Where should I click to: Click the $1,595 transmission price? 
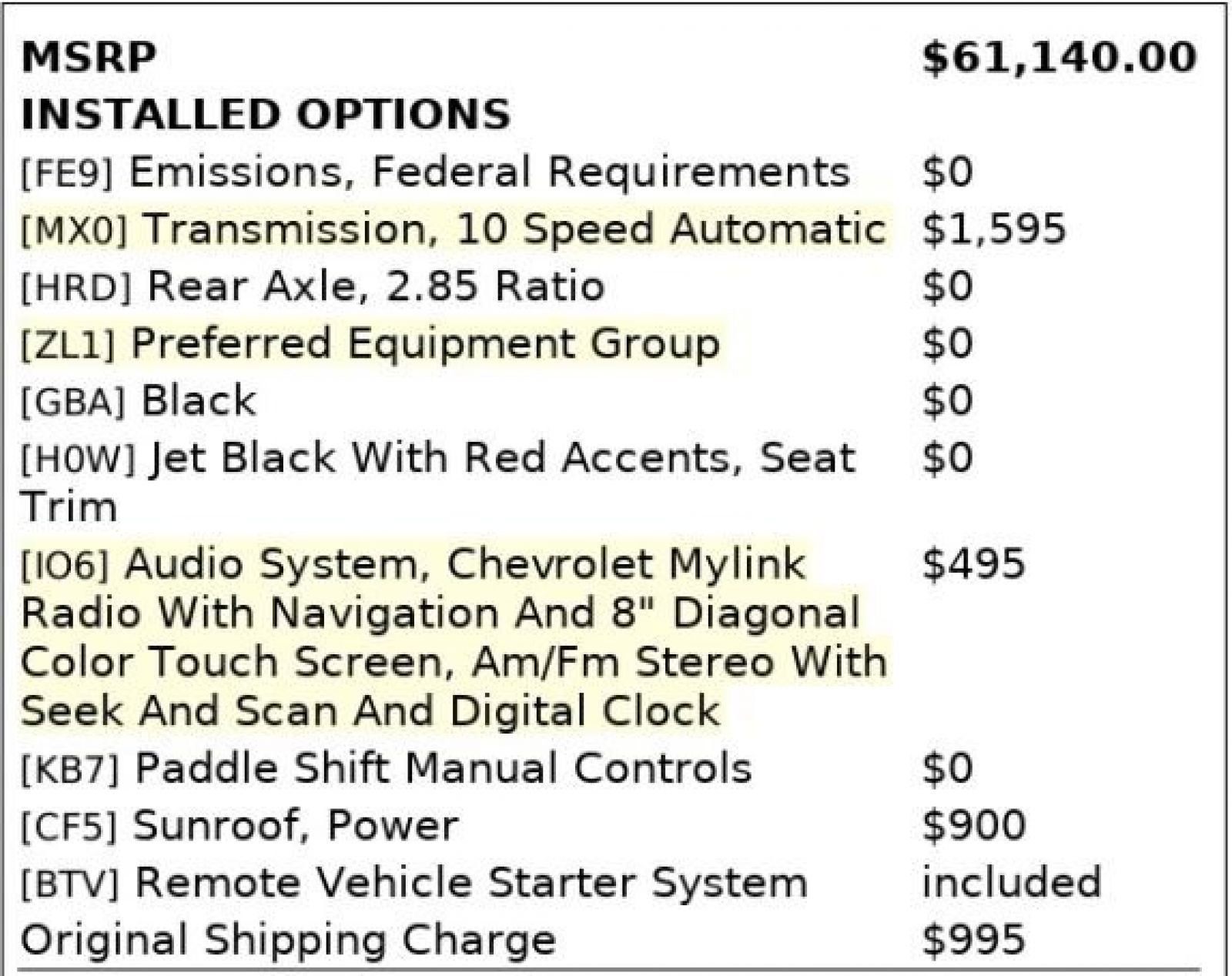tap(994, 229)
